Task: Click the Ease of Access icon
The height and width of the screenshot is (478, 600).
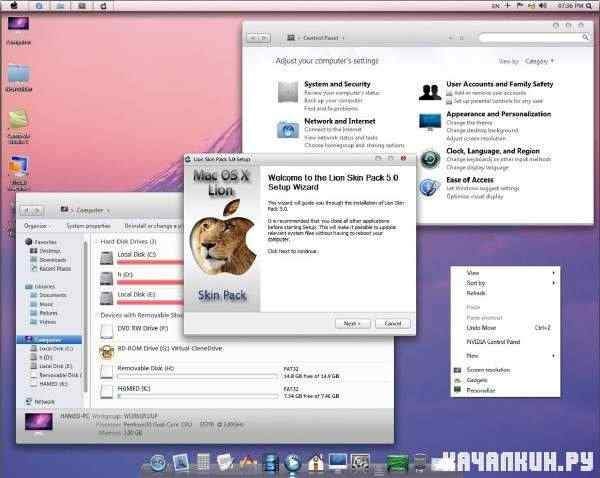Action: click(429, 188)
